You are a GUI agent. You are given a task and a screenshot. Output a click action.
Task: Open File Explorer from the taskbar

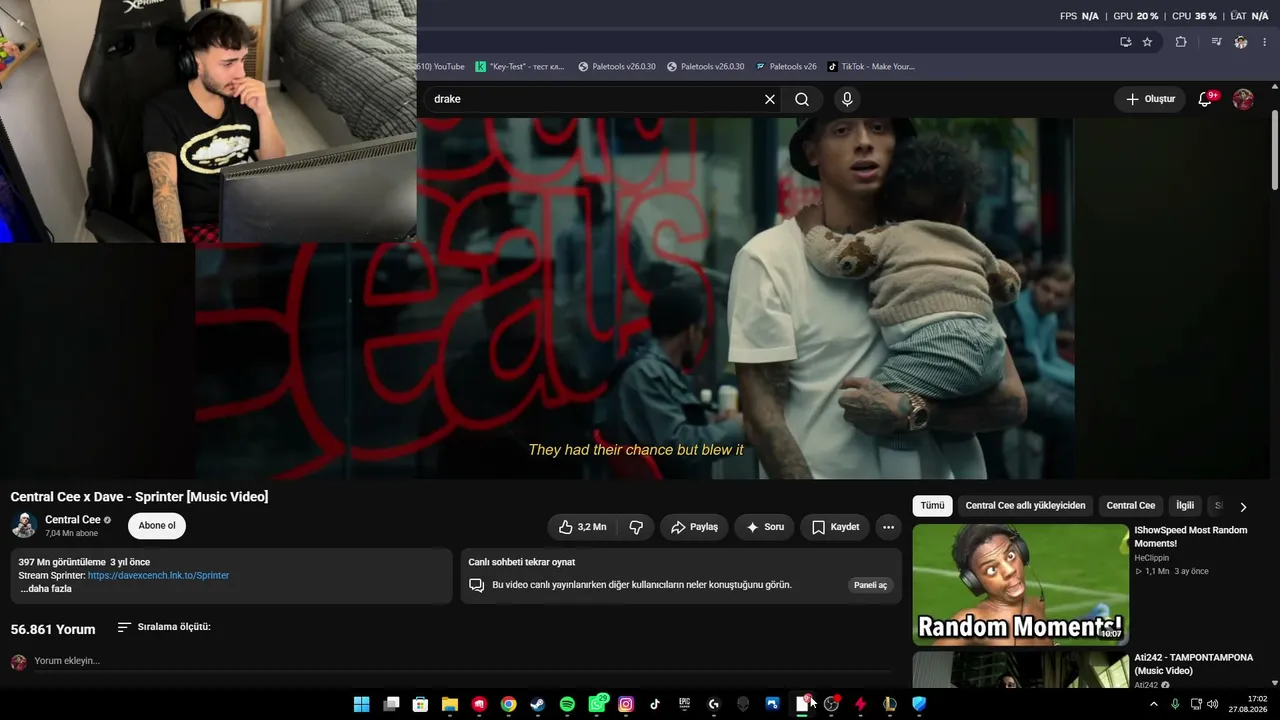tap(450, 704)
